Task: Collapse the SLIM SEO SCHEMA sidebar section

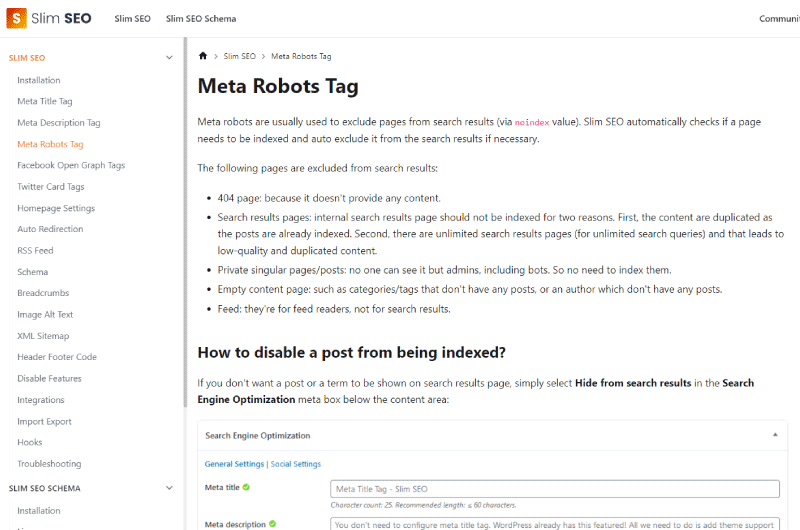Action: click(169, 488)
